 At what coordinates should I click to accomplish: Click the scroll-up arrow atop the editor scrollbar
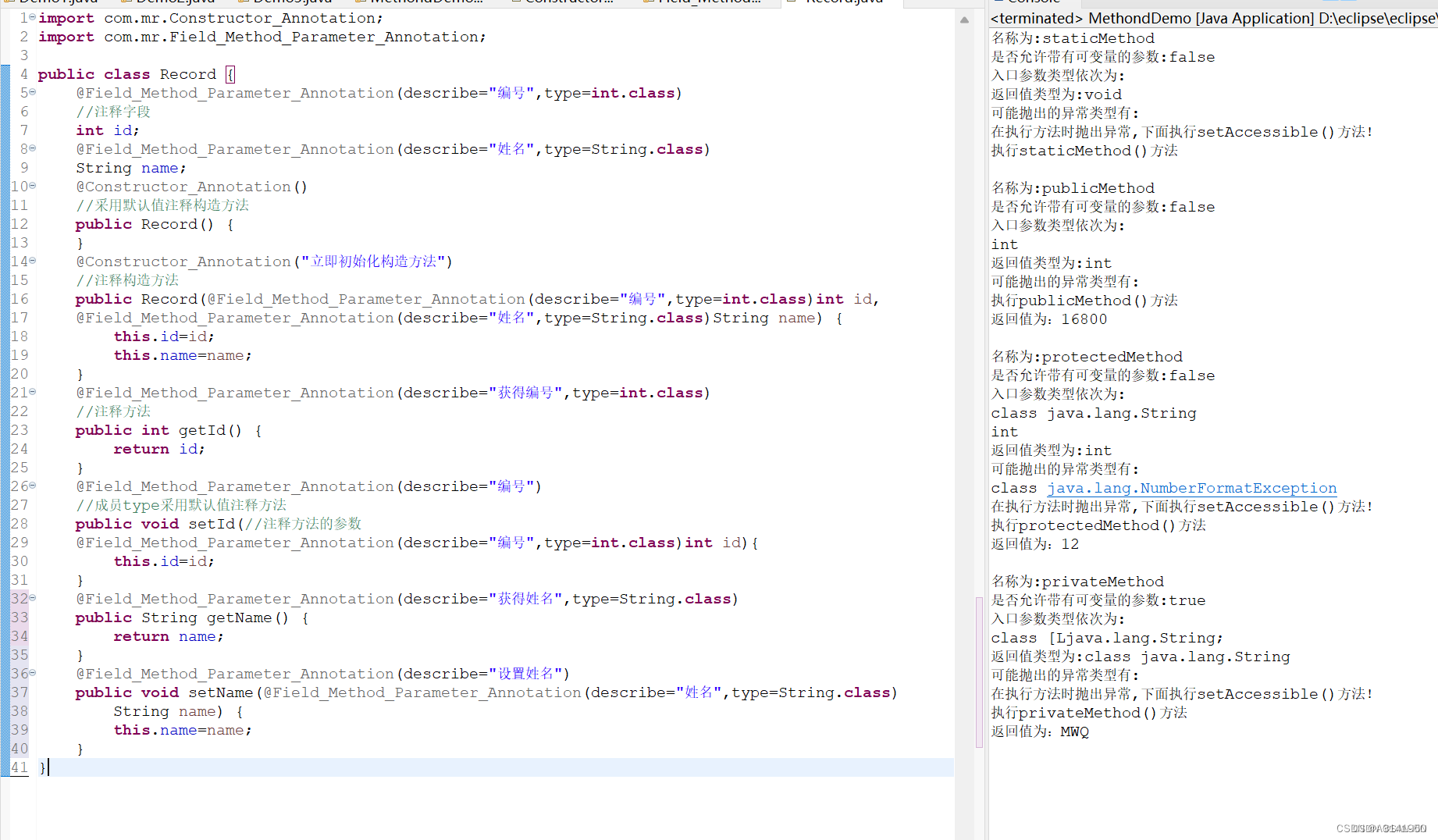pos(965,19)
